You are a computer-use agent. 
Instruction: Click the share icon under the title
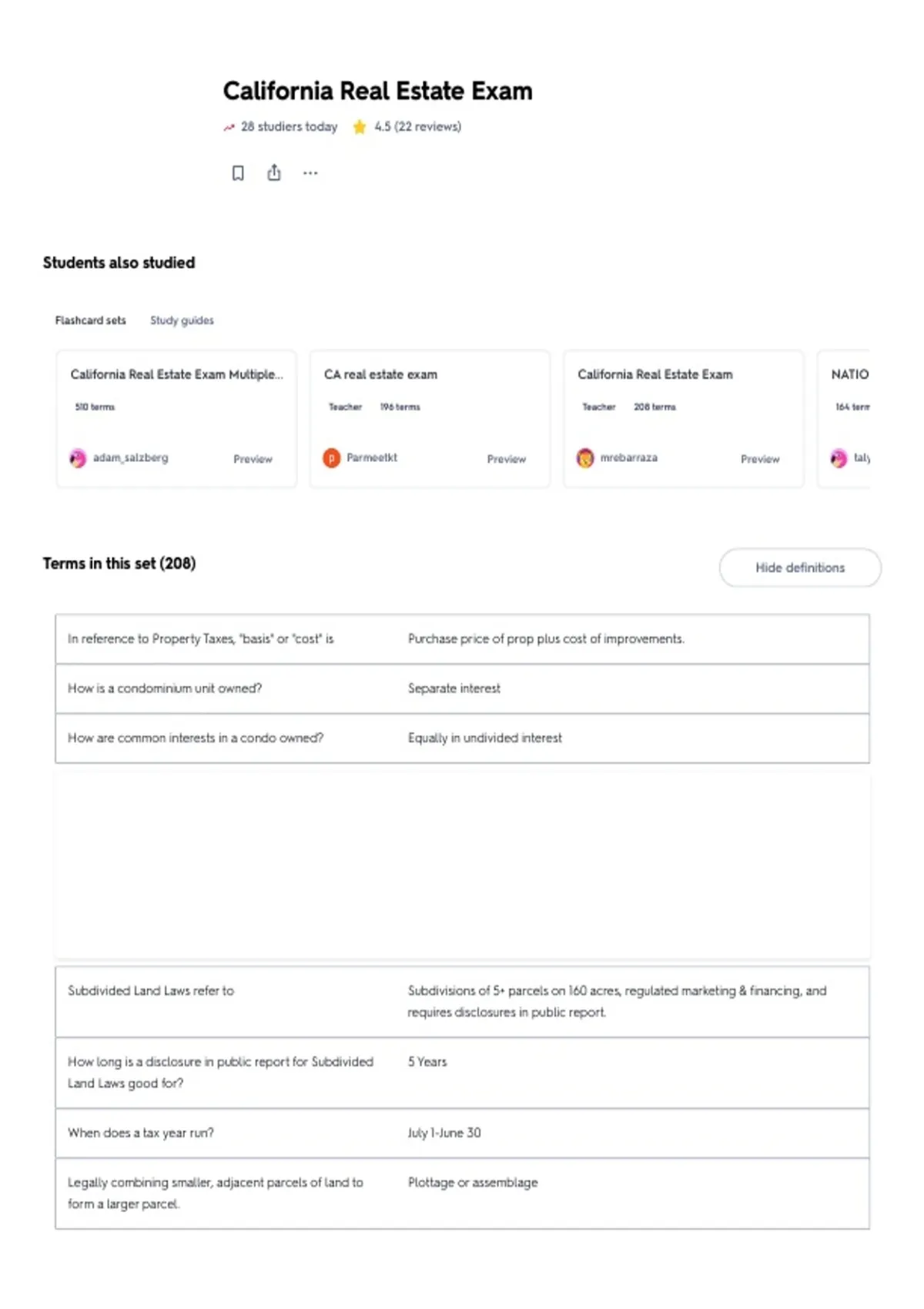pos(274,172)
